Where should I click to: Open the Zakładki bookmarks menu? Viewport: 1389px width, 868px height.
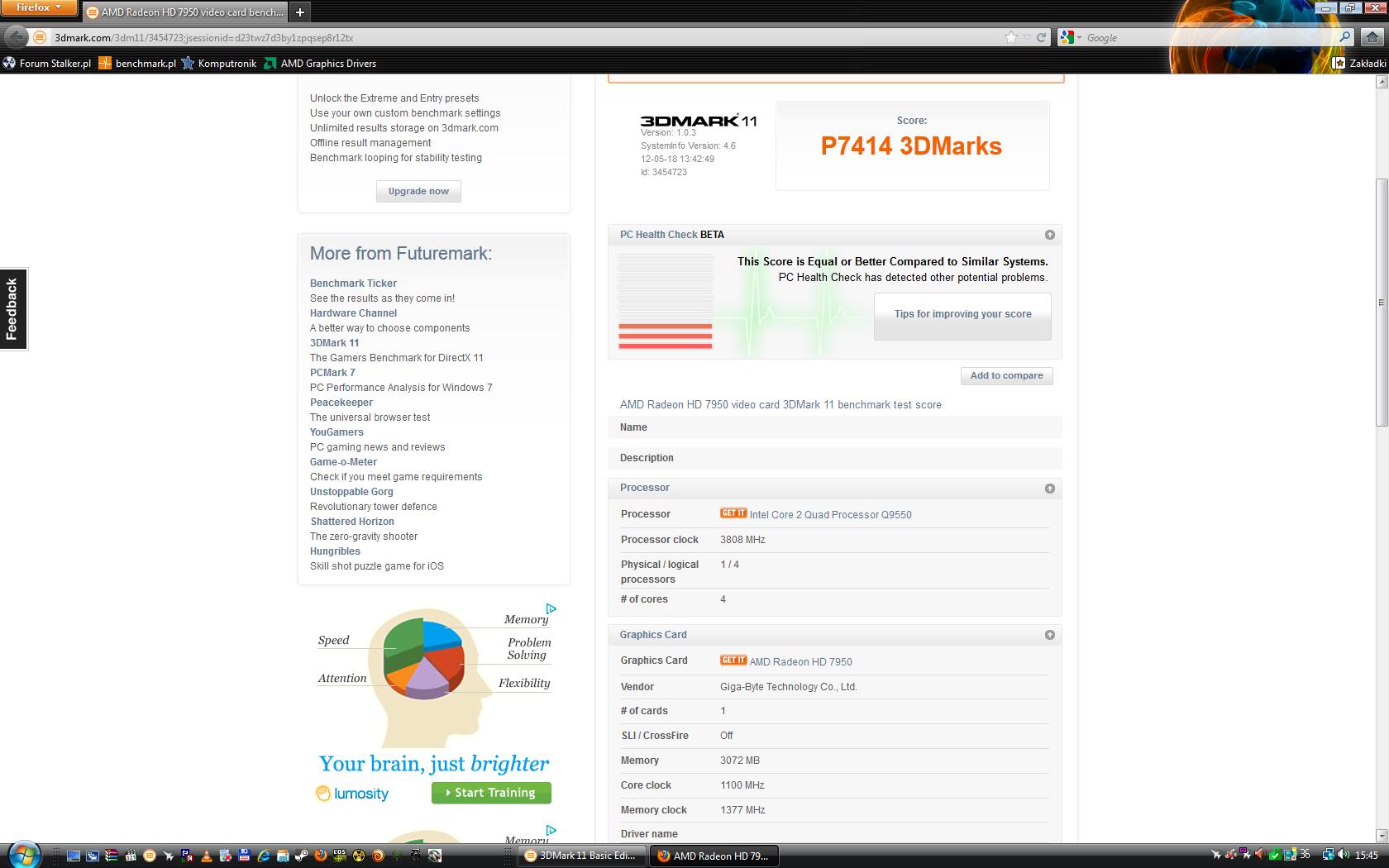point(1359,63)
